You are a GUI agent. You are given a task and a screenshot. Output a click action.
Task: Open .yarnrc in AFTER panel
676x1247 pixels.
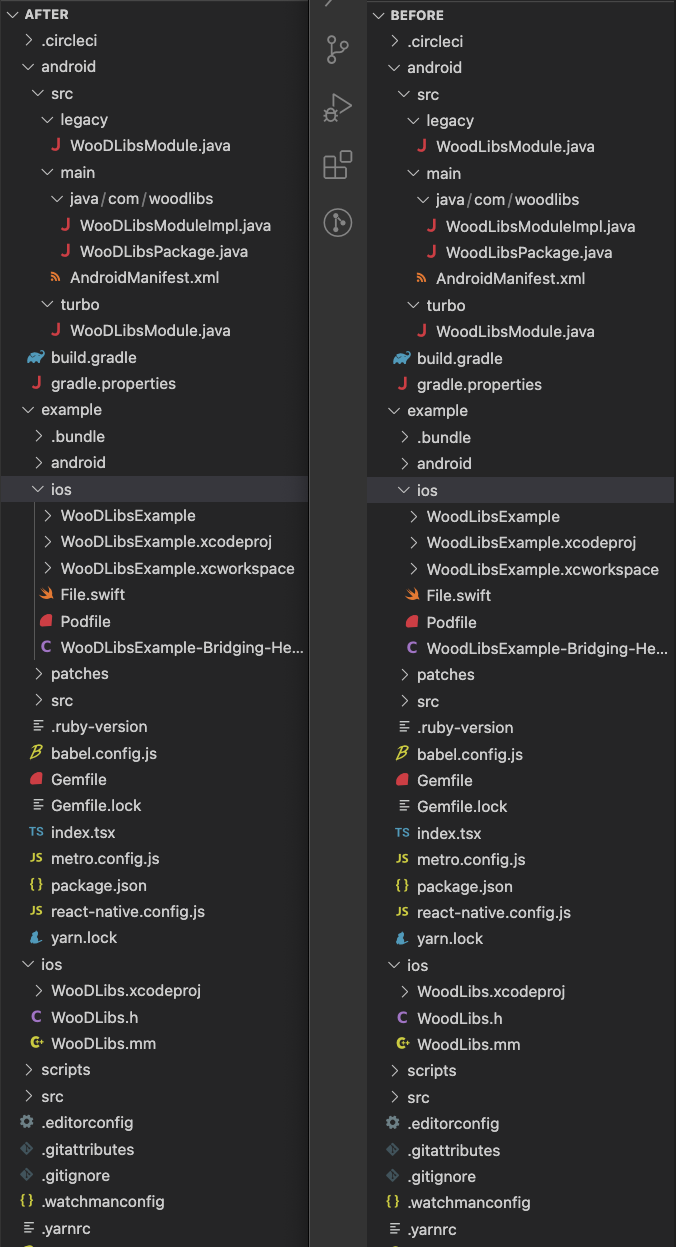66,1228
